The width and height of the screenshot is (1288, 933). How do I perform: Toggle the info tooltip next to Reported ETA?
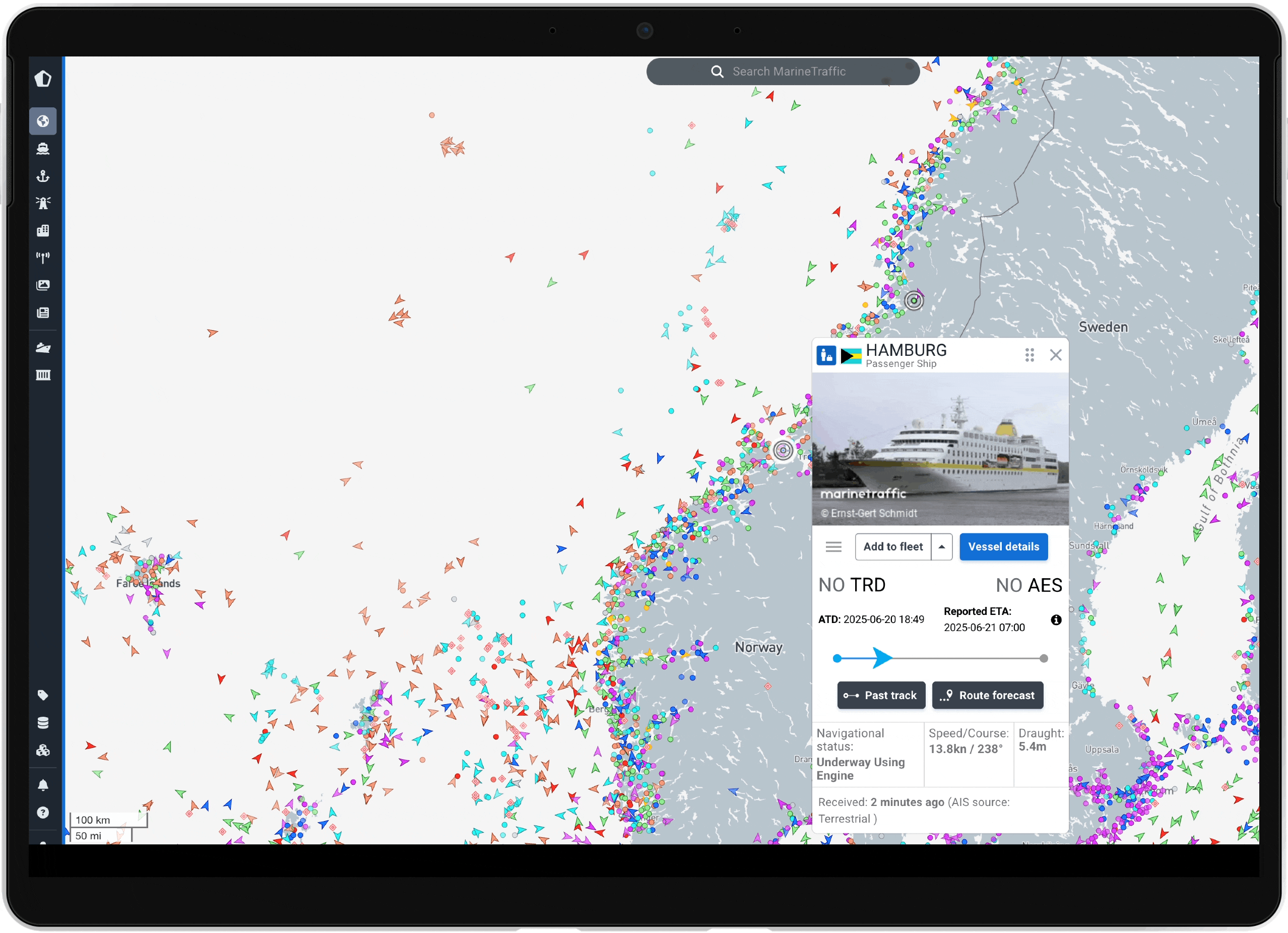click(1056, 620)
